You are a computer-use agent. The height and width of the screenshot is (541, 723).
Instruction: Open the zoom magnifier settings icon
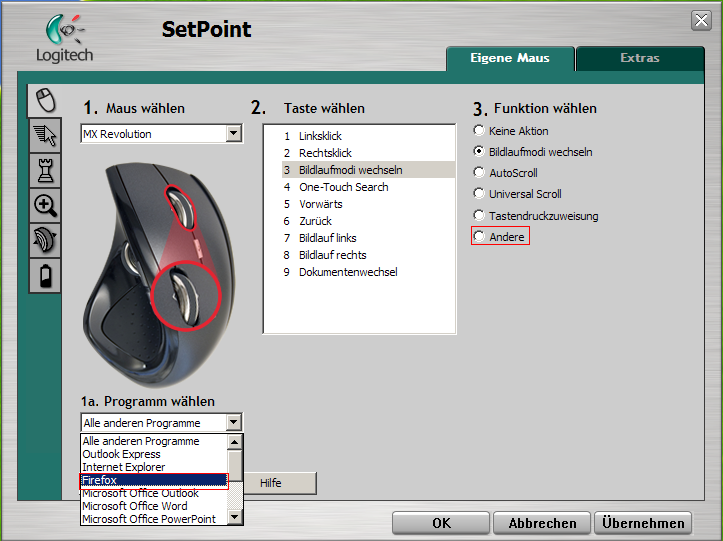click(x=45, y=205)
